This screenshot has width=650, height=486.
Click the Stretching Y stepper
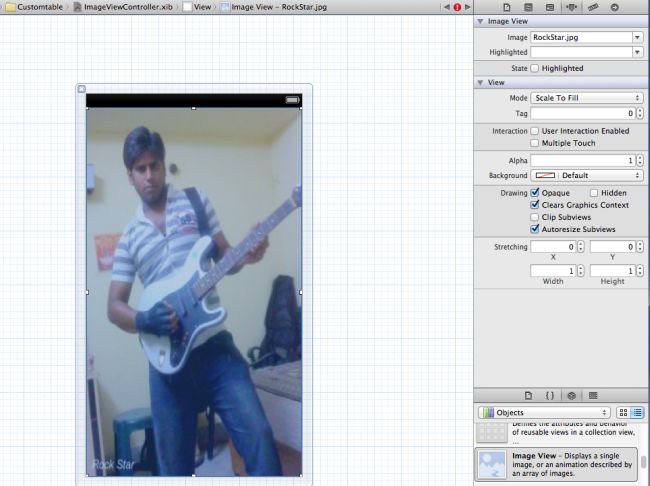(x=640, y=247)
